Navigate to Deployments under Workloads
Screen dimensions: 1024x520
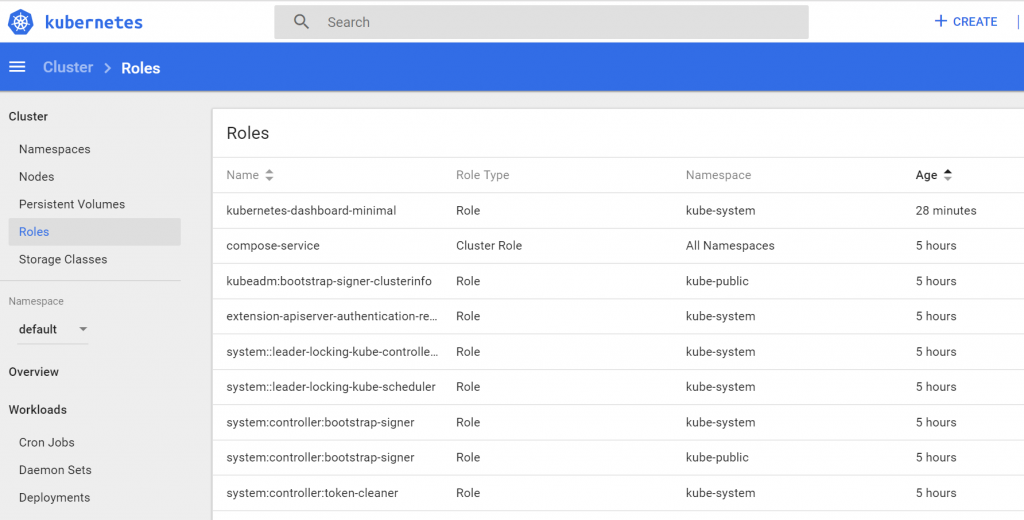[55, 497]
